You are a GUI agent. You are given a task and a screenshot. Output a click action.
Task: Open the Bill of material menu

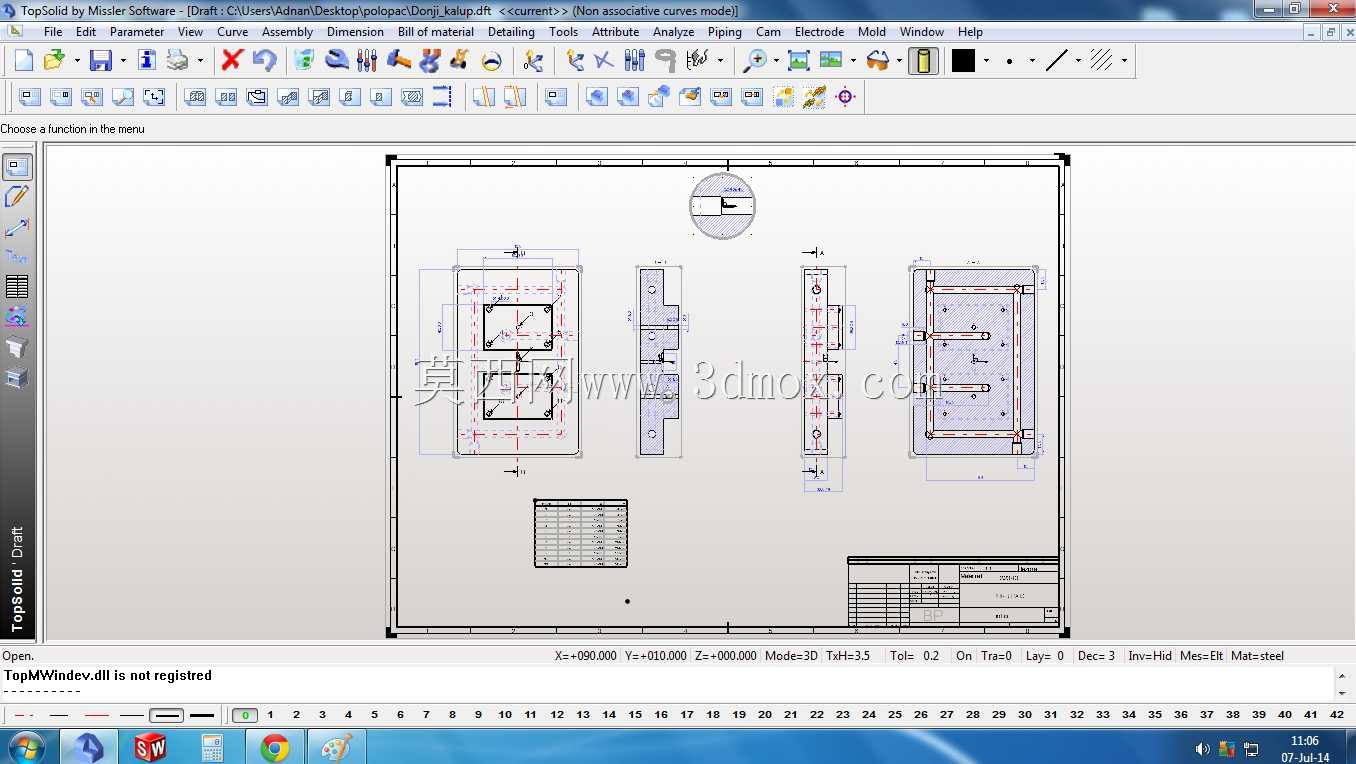coord(436,32)
